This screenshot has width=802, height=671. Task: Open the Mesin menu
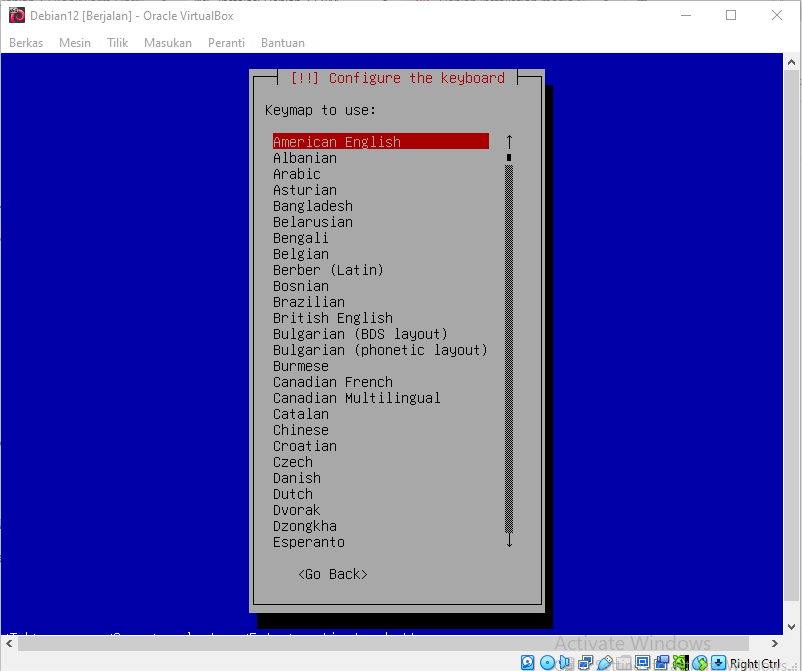point(75,43)
